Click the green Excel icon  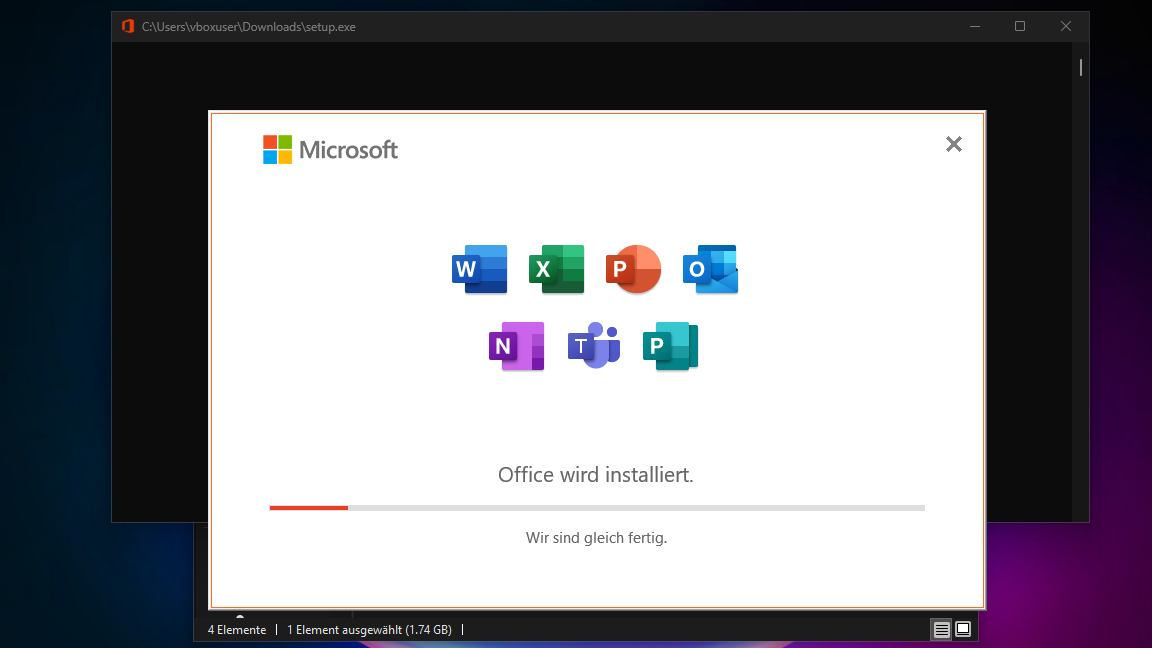point(557,269)
